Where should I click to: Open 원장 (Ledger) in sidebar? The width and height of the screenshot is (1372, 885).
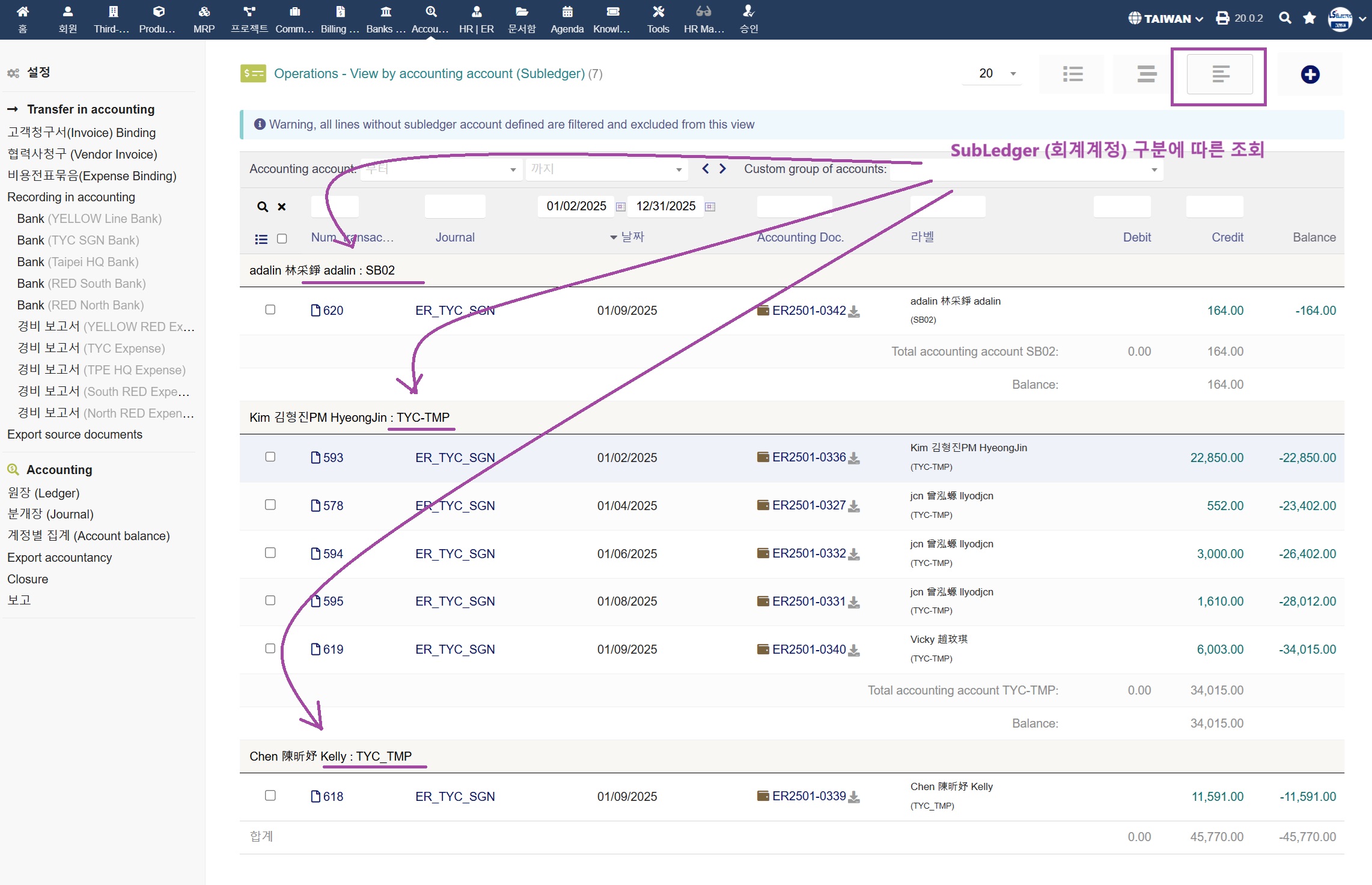tap(43, 493)
